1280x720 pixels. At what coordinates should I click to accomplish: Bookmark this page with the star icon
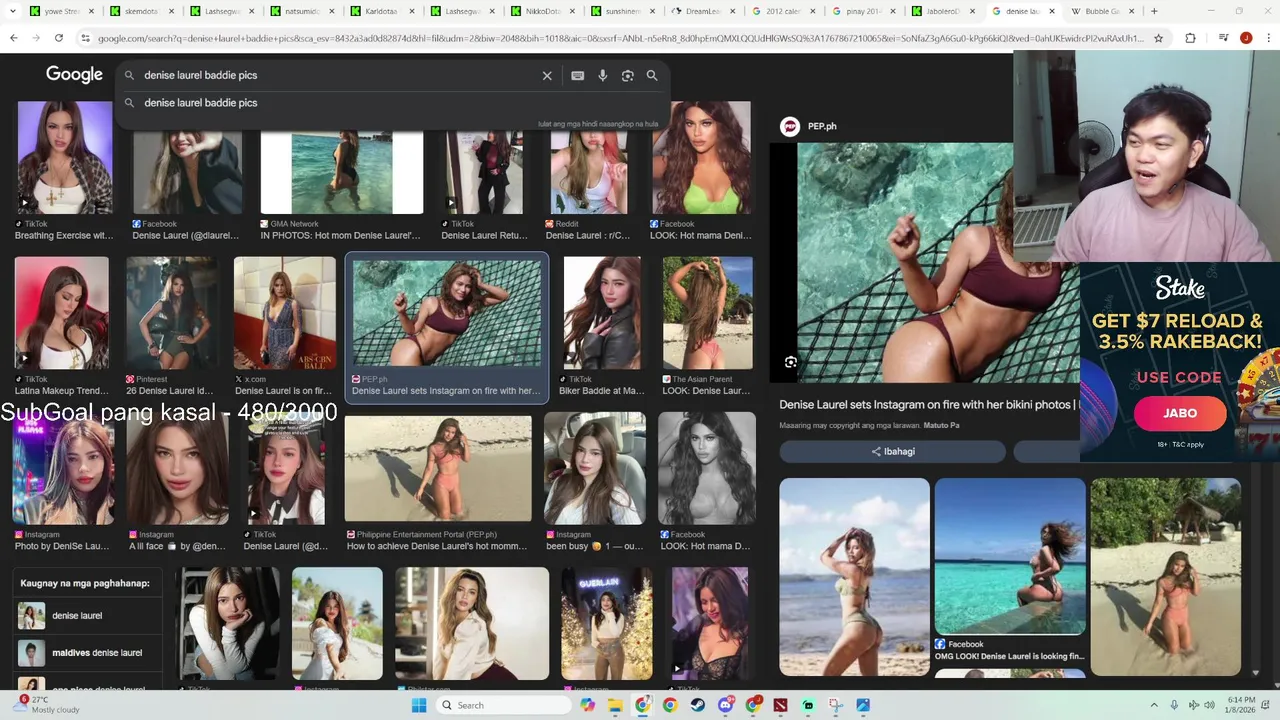(1158, 38)
